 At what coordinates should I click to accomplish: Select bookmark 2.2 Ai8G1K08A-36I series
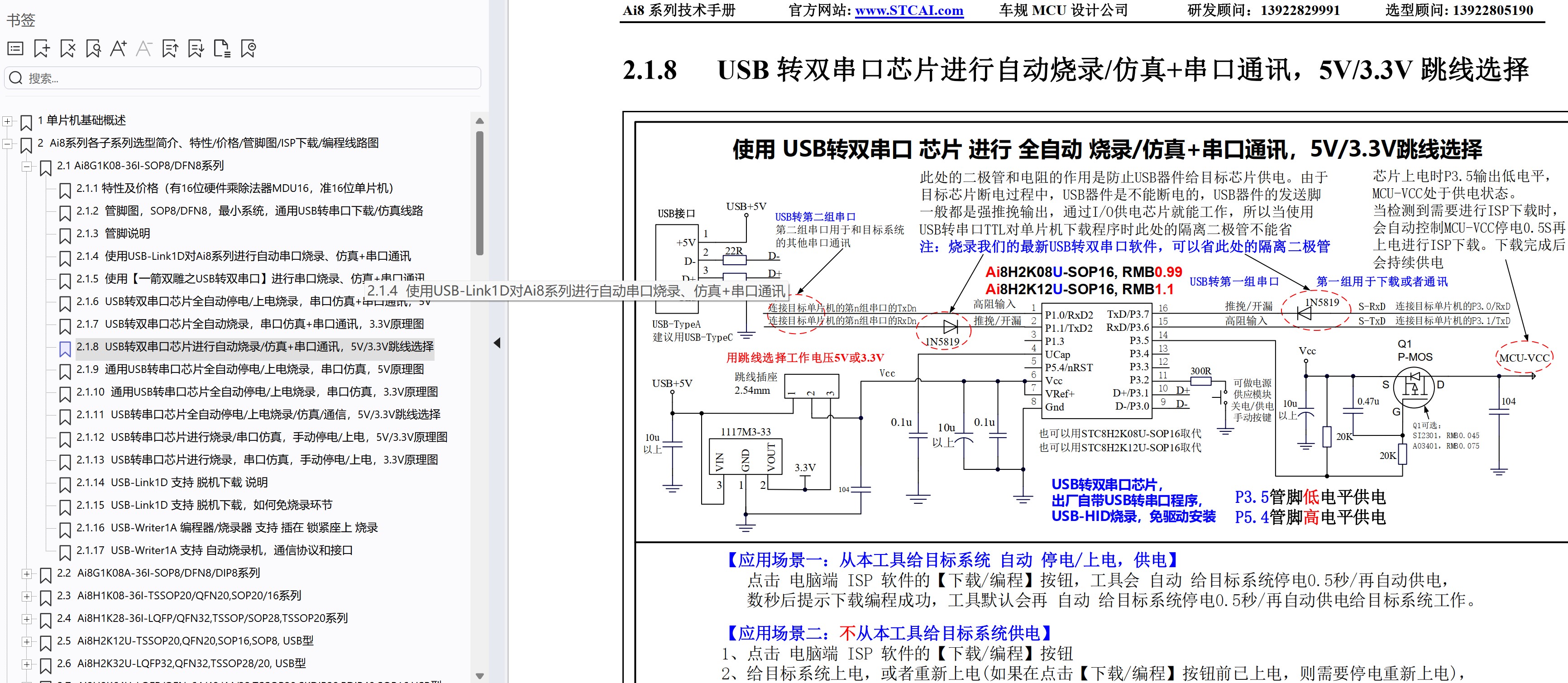coord(158,573)
